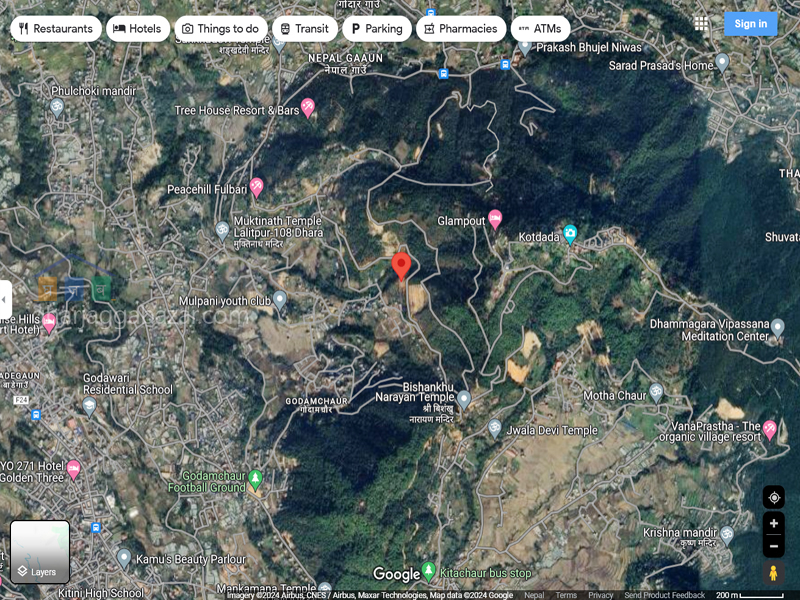The image size is (800, 600).
Task: Select the Restaurants category chip
Action: pyautogui.click(x=56, y=29)
